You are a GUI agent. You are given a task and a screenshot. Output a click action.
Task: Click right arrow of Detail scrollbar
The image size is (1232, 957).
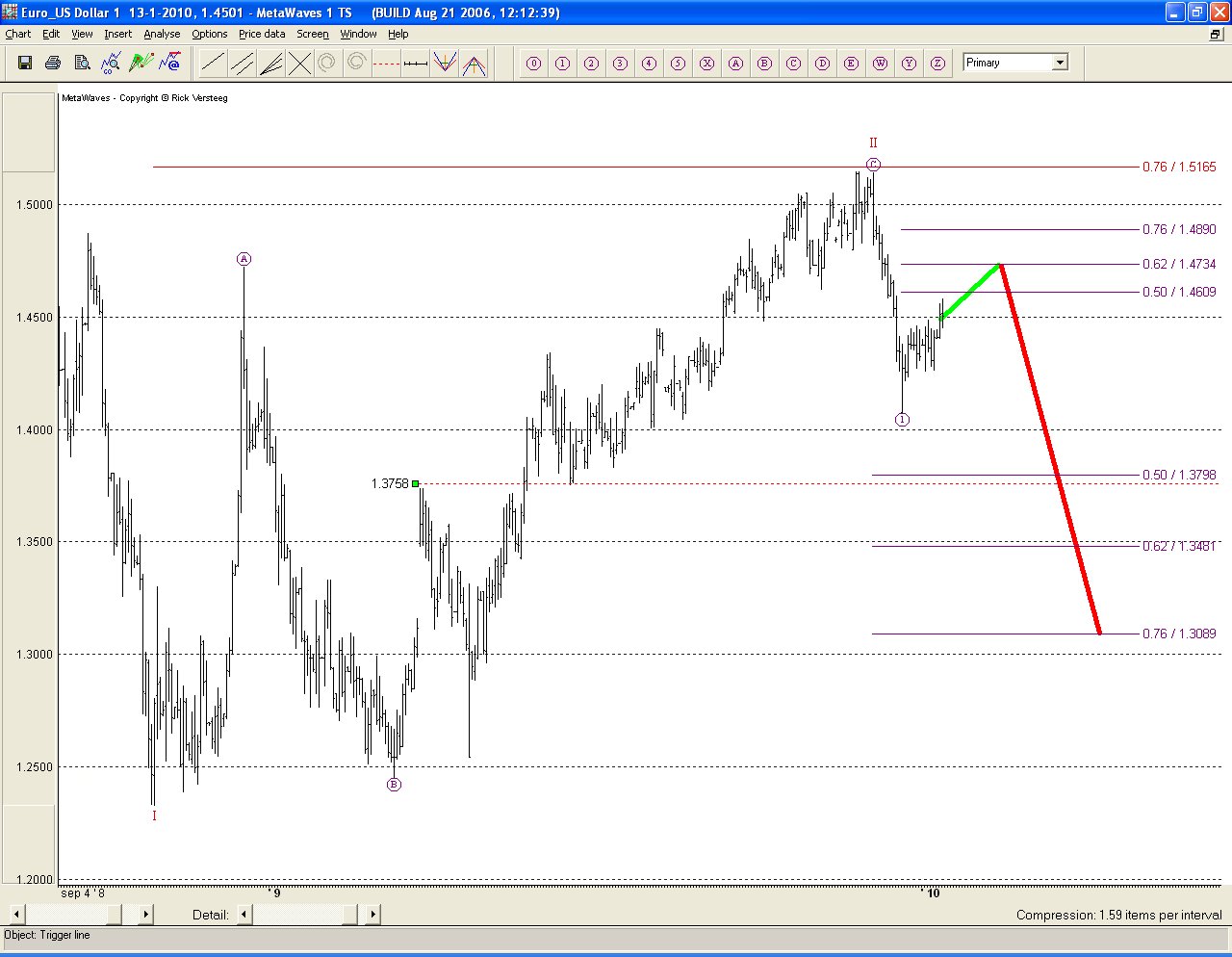click(x=372, y=914)
